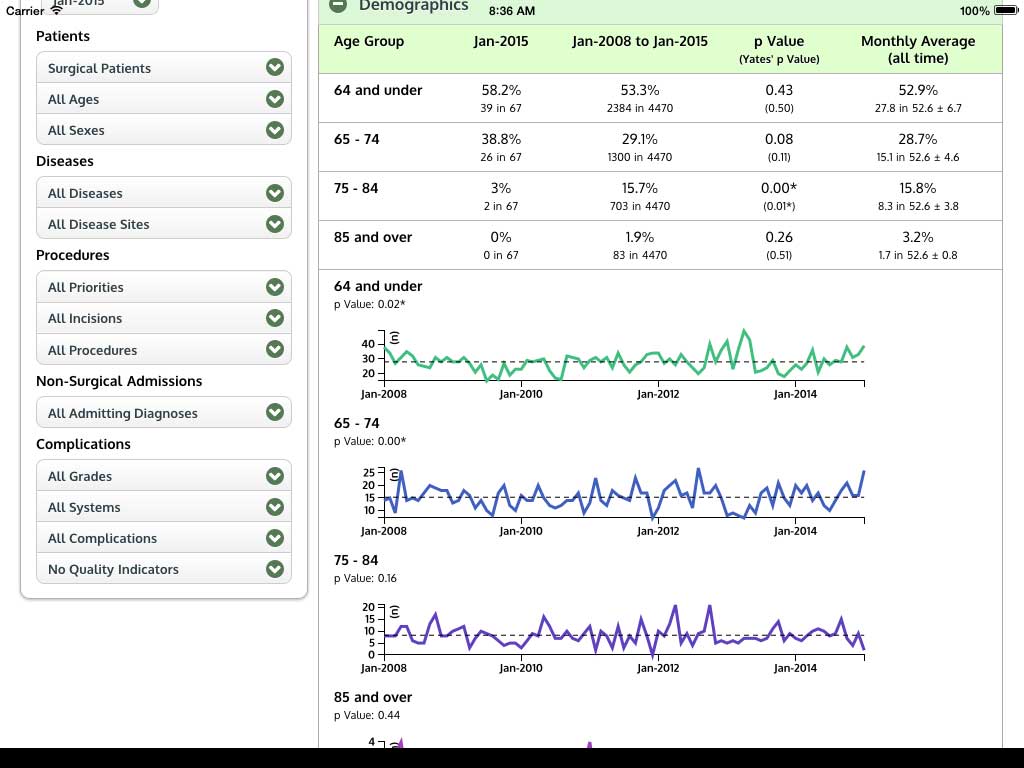Open the No Quality Indicators dropdown
1024x768 pixels.
point(164,569)
